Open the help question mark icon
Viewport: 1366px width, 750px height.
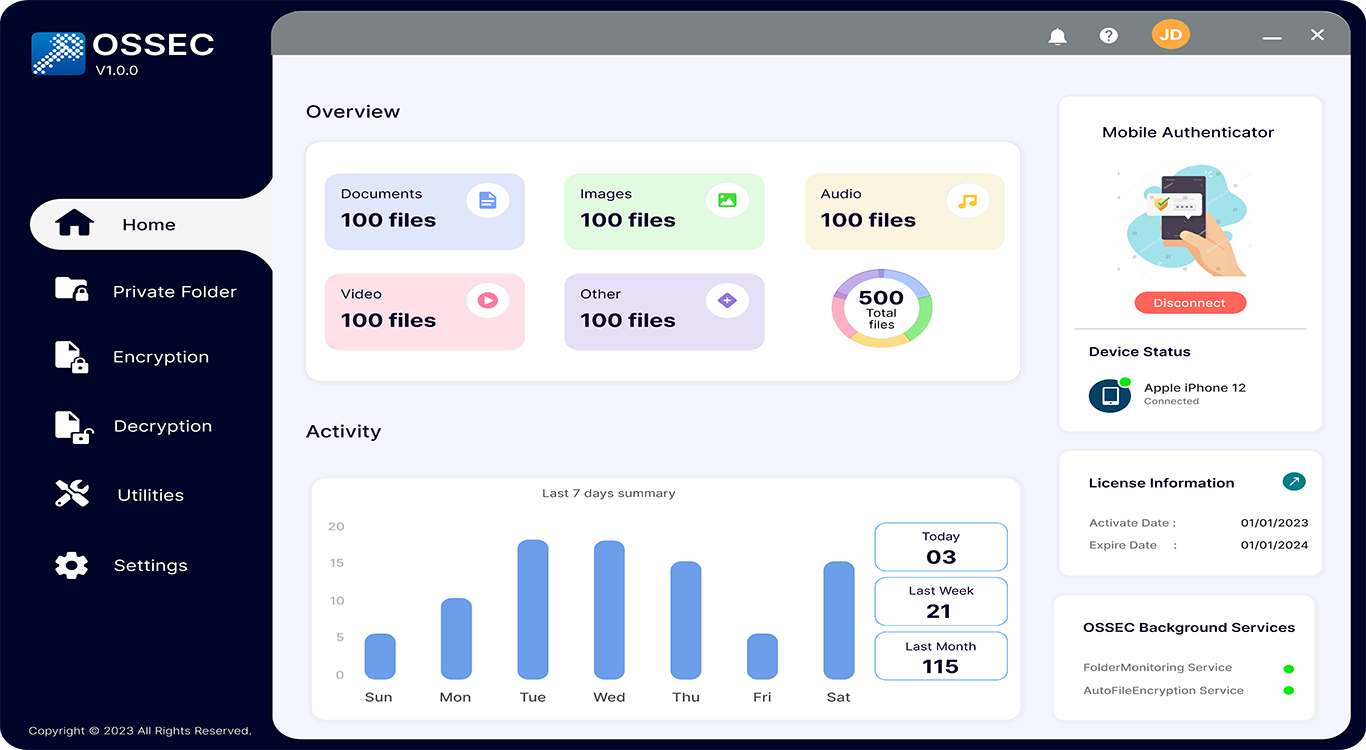(1108, 35)
